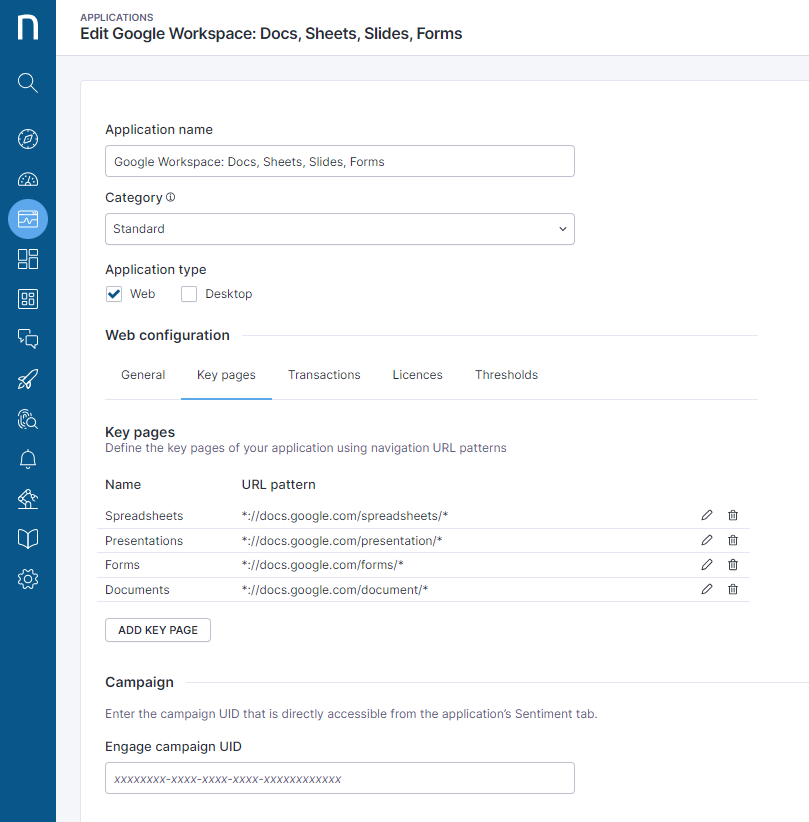Open the desk lamp icon in the sidebar
The height and width of the screenshot is (822, 809).
click(28, 499)
